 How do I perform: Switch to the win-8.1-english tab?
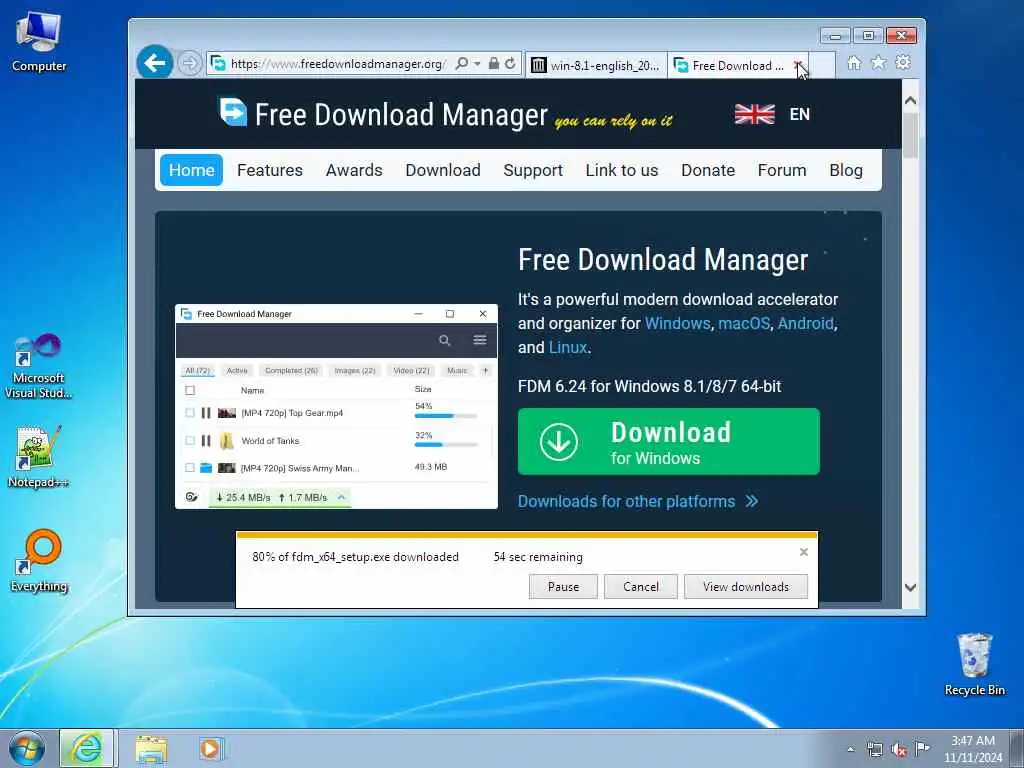click(x=596, y=65)
